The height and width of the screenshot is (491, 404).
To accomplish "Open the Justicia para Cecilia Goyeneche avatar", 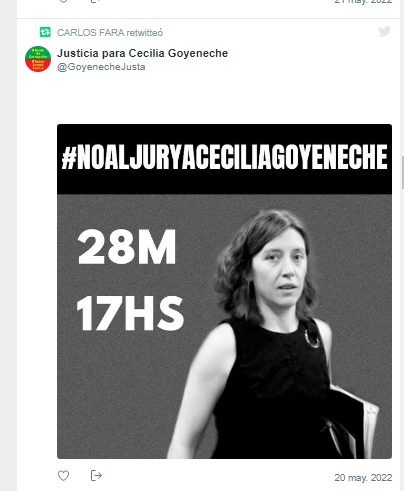I will pos(38,59).
